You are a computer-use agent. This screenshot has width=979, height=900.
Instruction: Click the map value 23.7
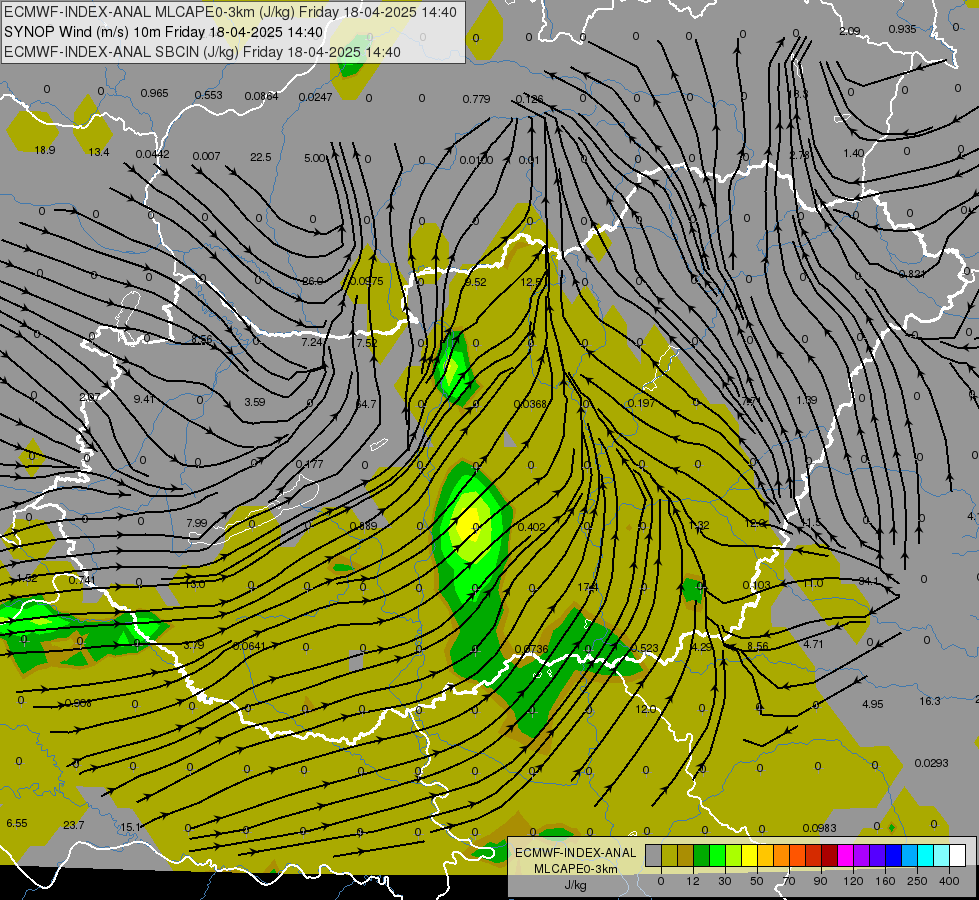pos(74,825)
